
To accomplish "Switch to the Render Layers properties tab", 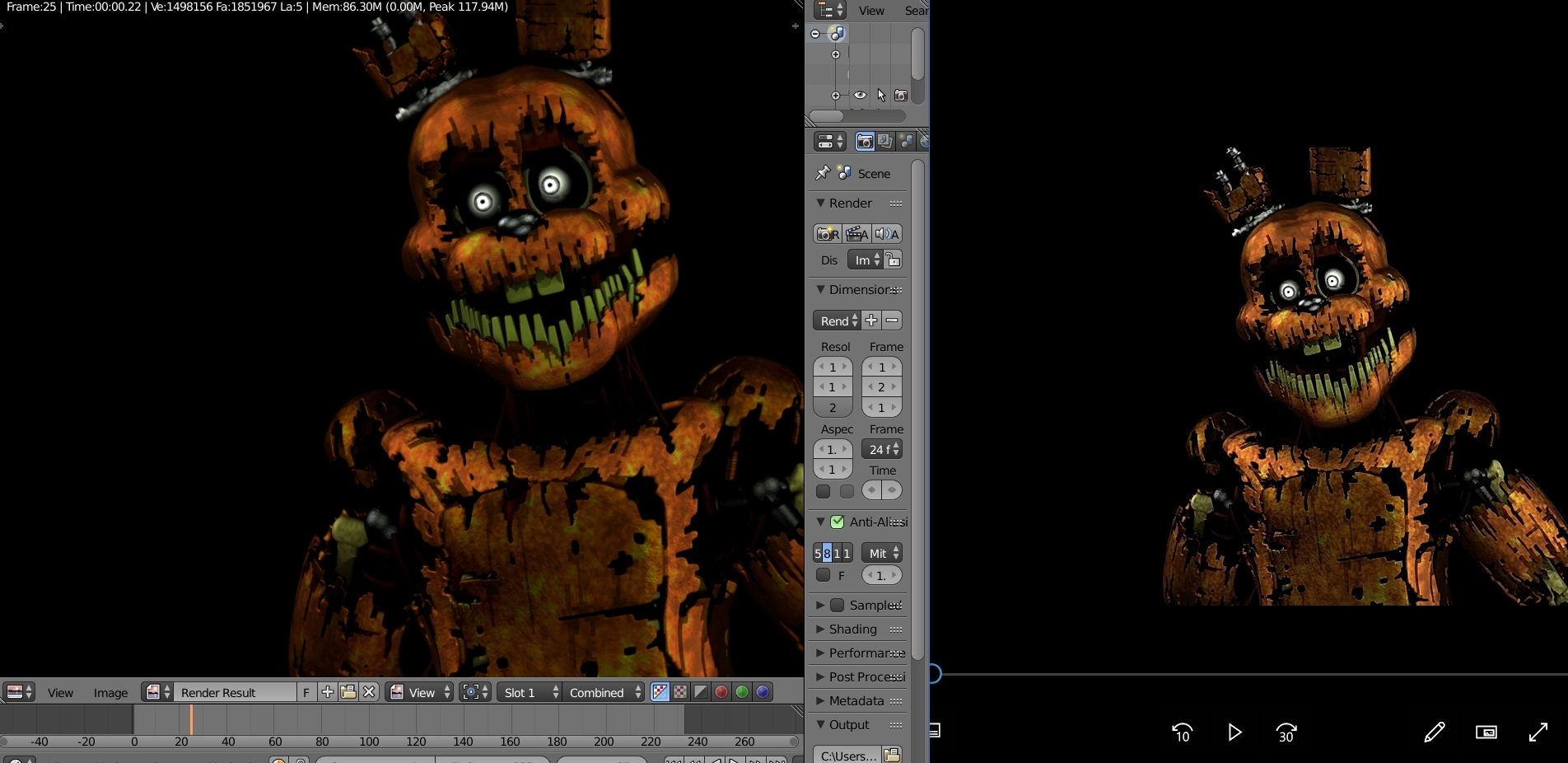I will coord(885,142).
